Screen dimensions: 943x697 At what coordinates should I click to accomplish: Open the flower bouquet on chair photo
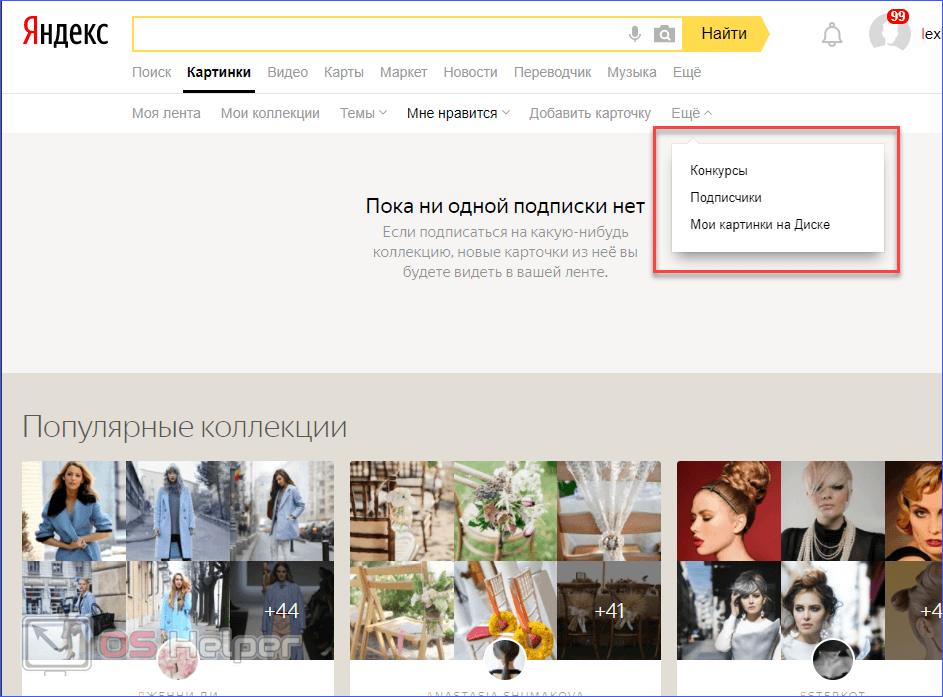coord(505,511)
